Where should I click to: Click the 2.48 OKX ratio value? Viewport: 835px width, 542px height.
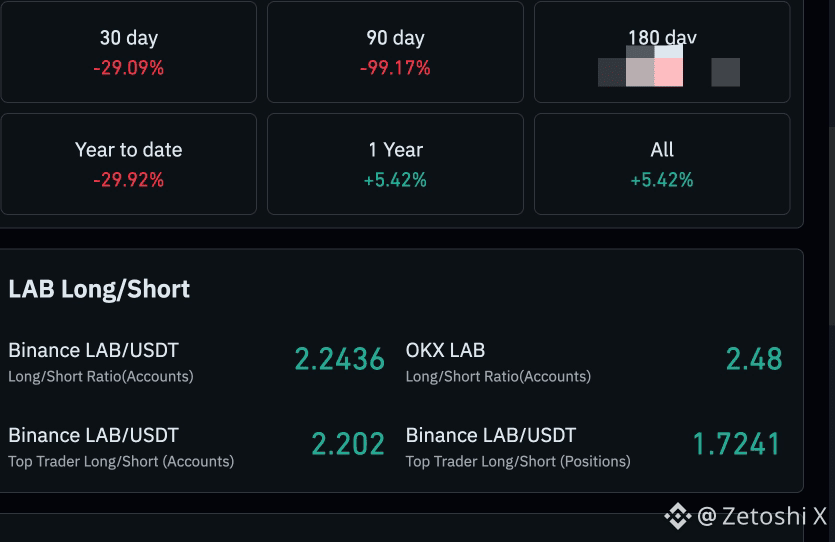coord(754,359)
